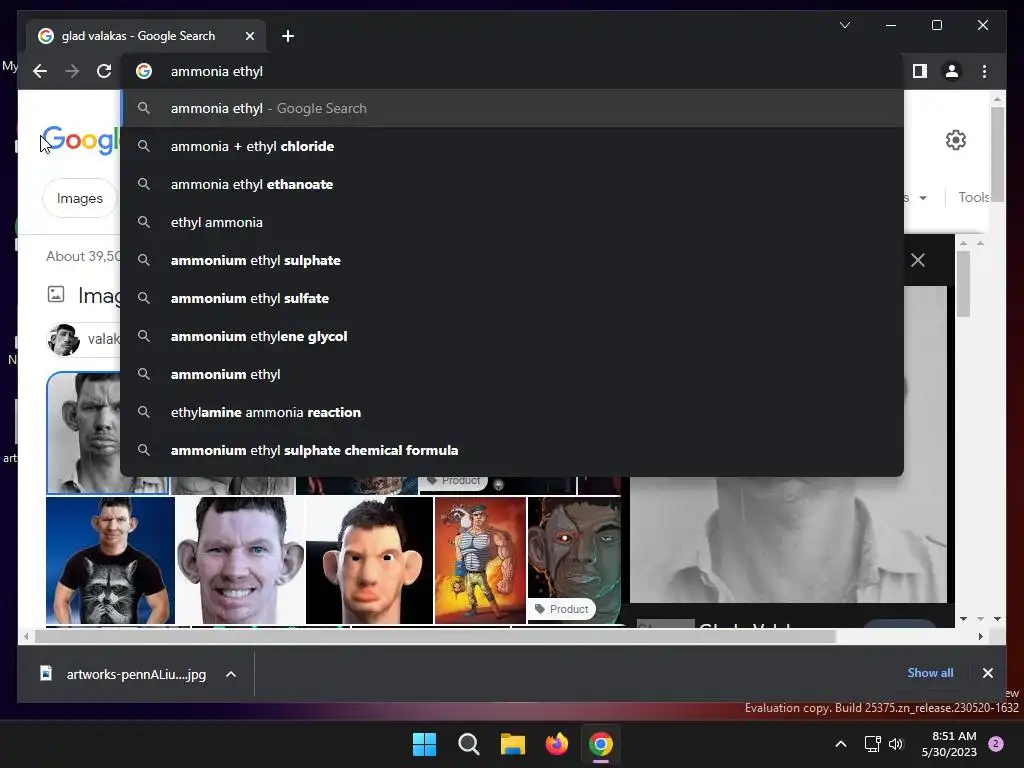
Task: Open the smiling big-eared man image
Action: [x=240, y=560]
